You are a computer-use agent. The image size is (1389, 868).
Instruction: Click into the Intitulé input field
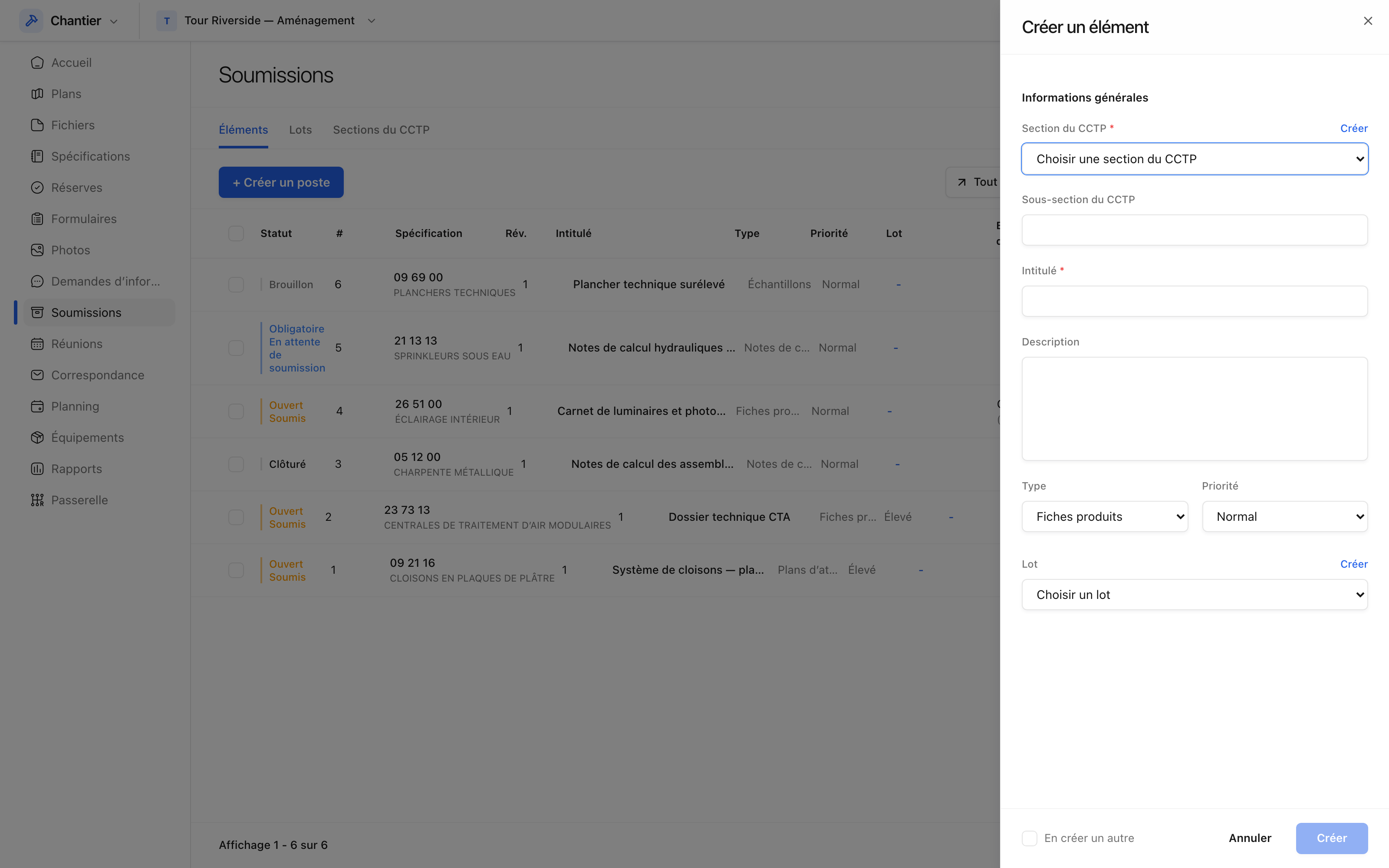point(1195,301)
